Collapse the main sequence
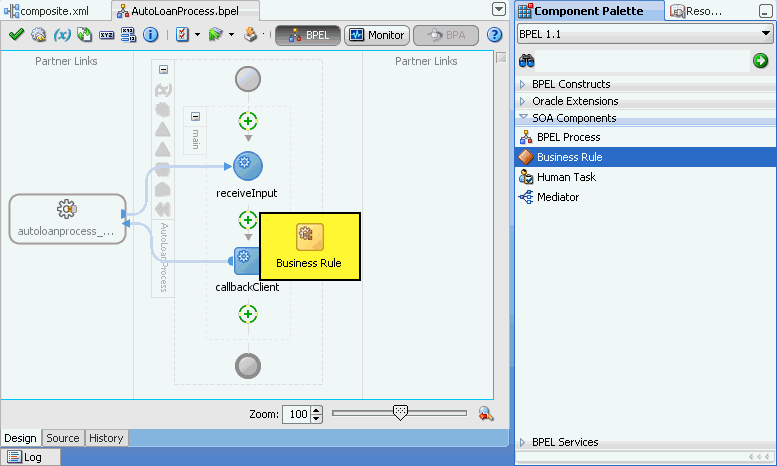The width and height of the screenshot is (777, 466). coord(195,117)
